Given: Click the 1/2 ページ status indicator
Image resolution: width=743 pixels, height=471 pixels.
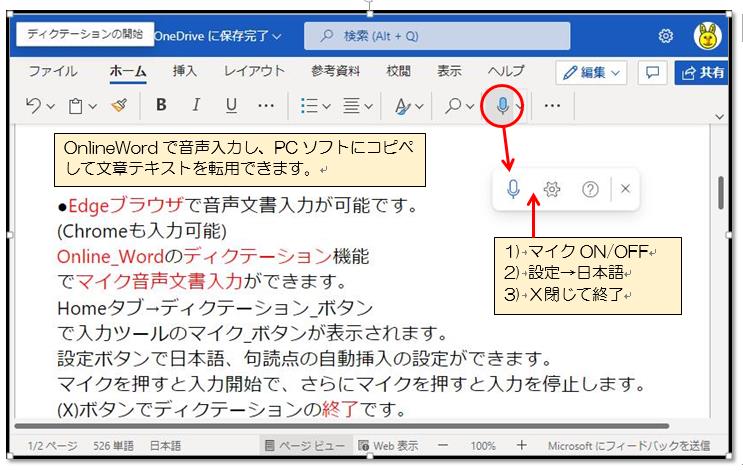Looking at the screenshot, I should pyautogui.click(x=52, y=446).
